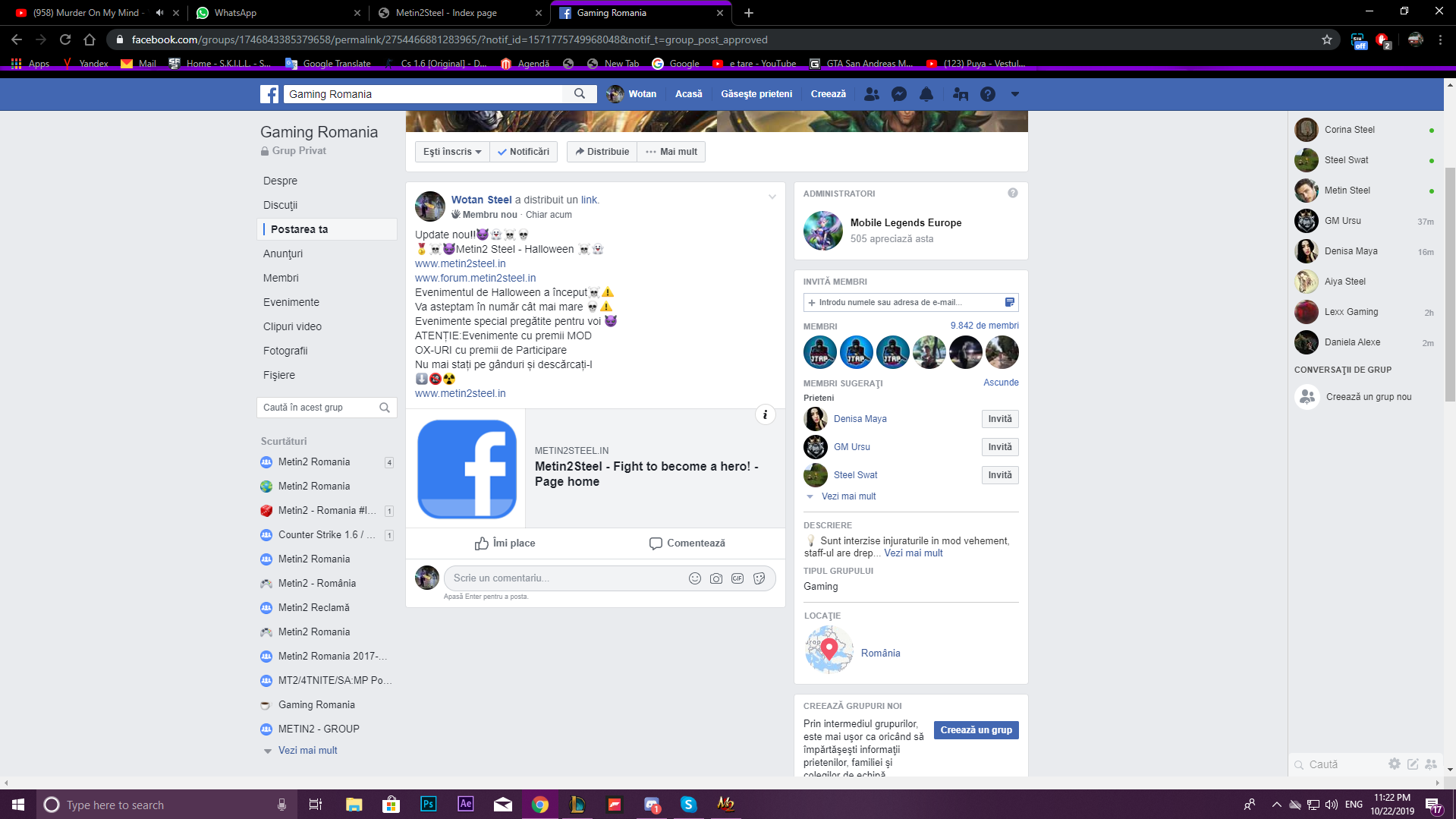Open the Mai mult menu

click(671, 152)
